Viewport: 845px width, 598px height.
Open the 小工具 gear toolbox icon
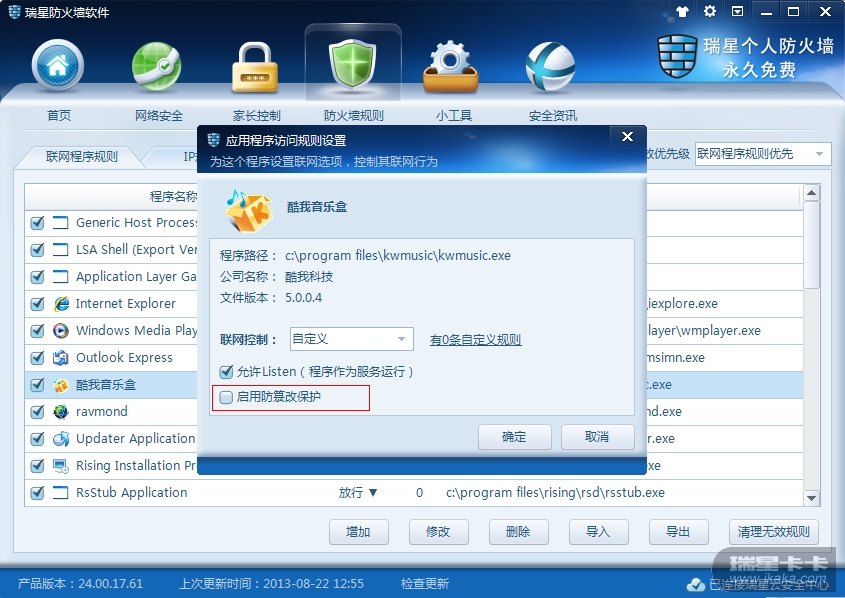click(451, 67)
